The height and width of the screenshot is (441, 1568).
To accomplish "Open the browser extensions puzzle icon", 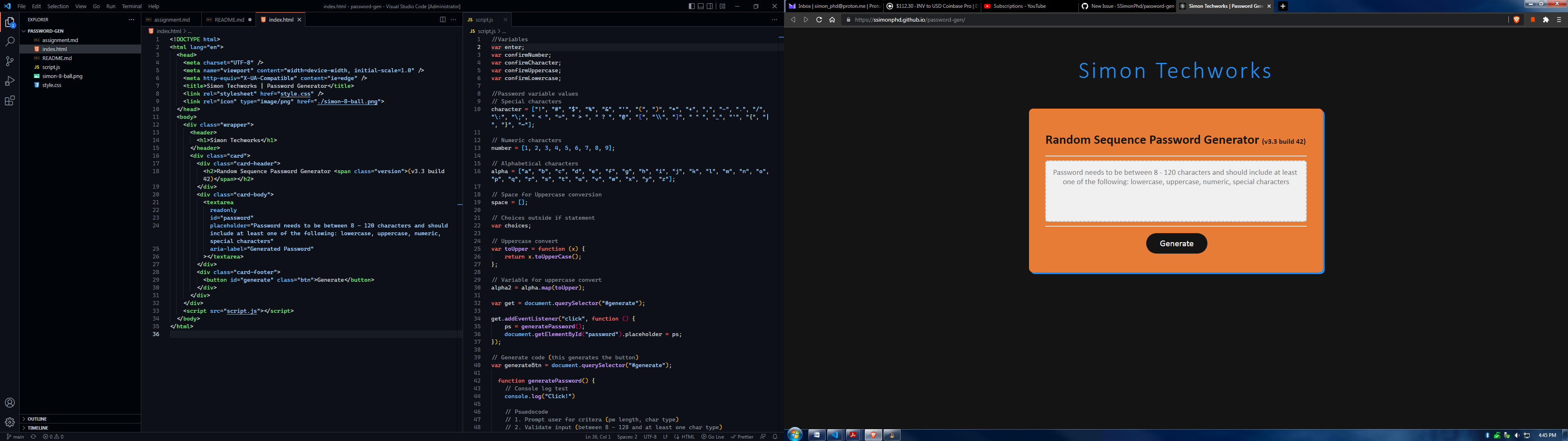I will (x=1546, y=20).
